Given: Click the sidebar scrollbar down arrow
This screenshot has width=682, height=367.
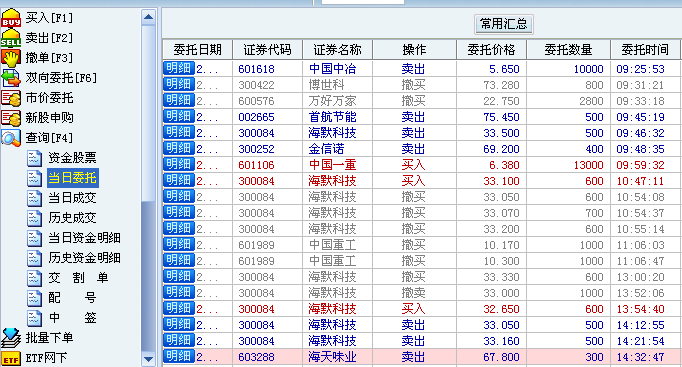Looking at the screenshot, I should [x=148, y=359].
